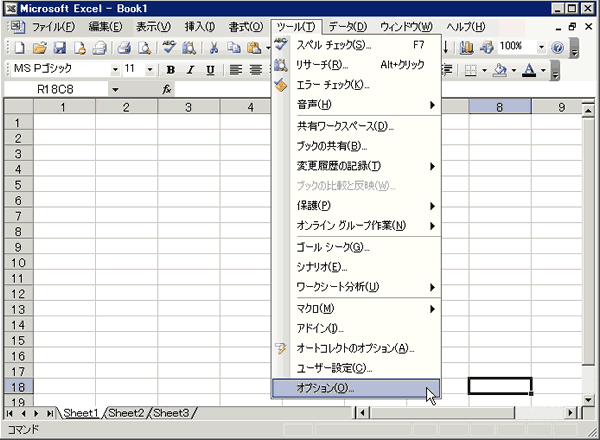Open the 挿入(I) menu
Viewport: 600px width, 440px height.
pyautogui.click(x=200, y=27)
